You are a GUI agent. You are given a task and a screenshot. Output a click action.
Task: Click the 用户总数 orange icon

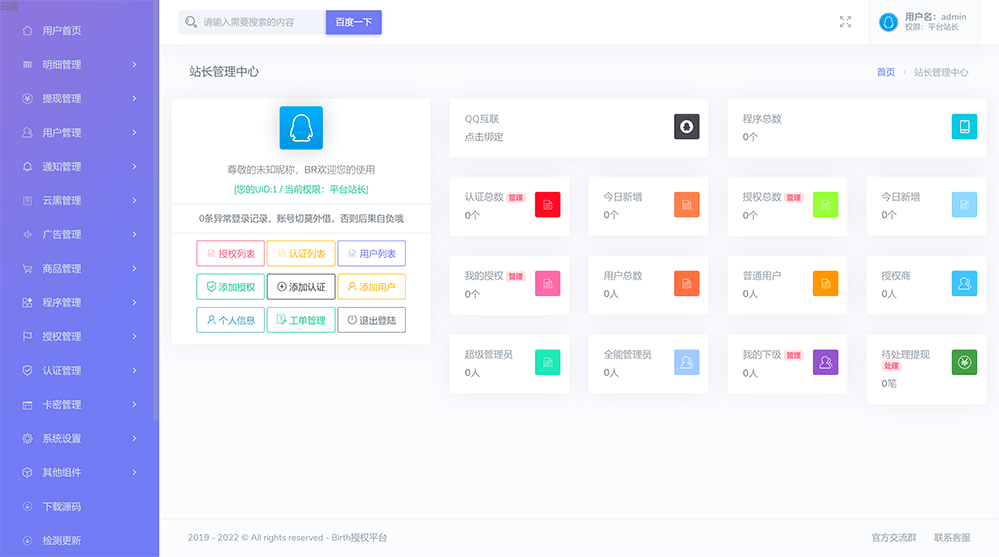click(x=687, y=284)
